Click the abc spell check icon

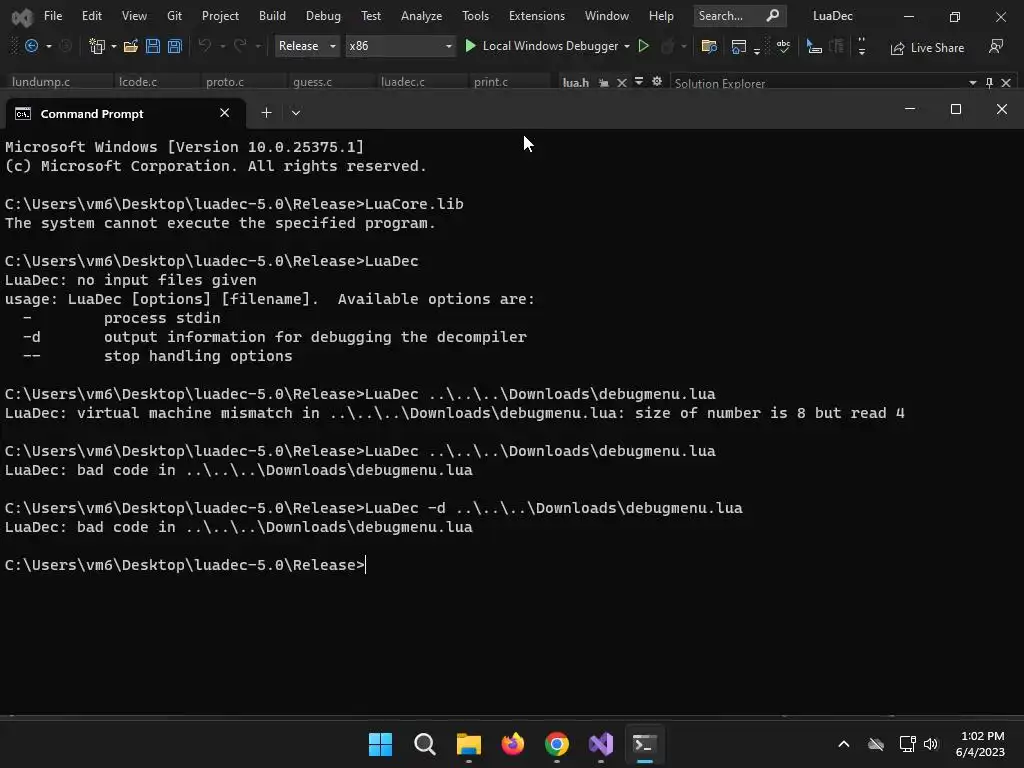click(x=783, y=46)
